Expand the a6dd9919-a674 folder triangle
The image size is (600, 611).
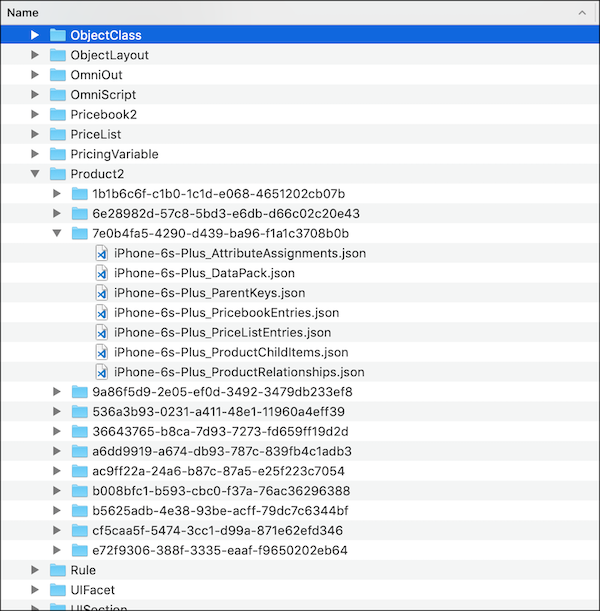pos(57,451)
